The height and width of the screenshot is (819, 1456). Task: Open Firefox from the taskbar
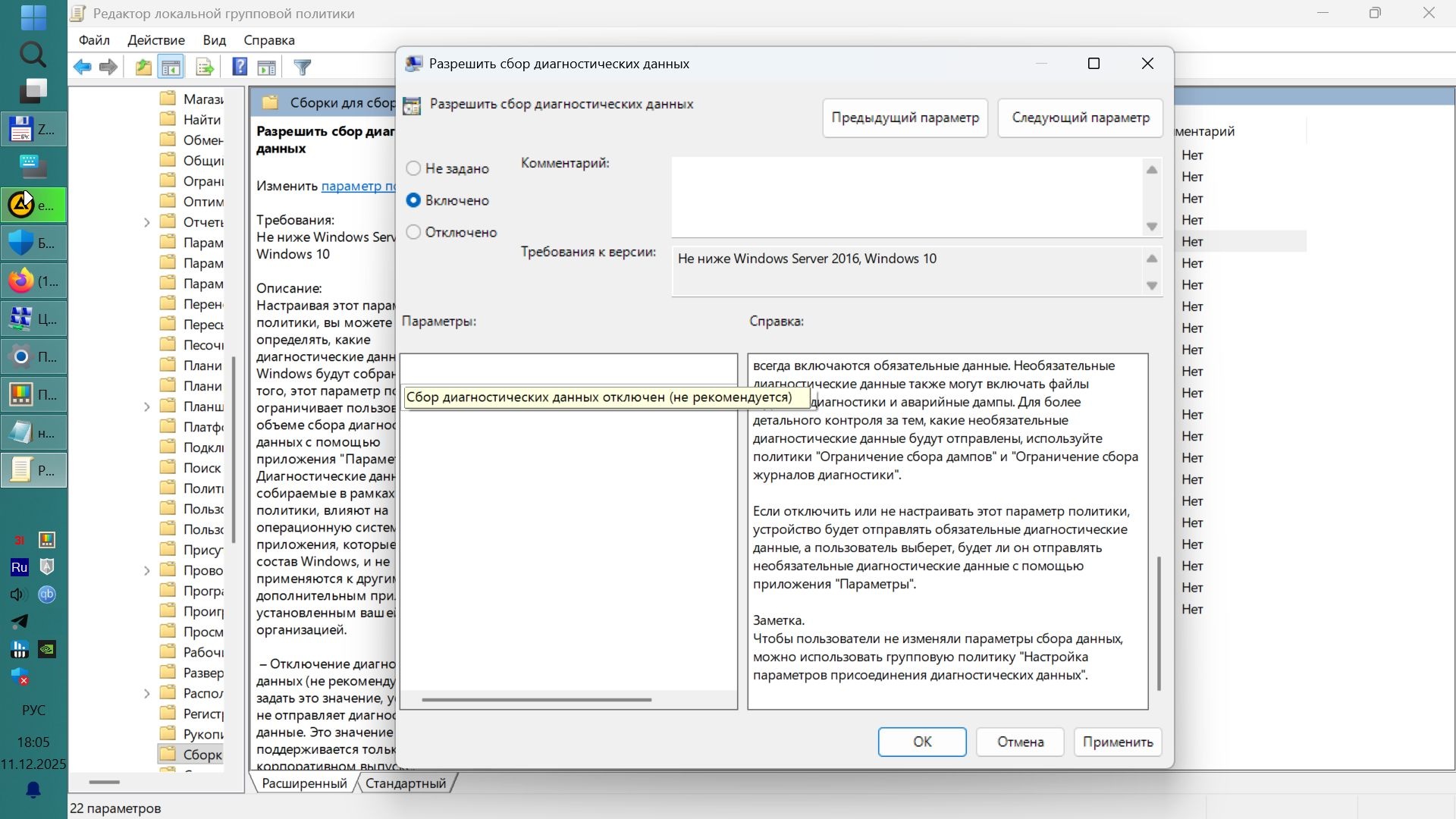33,281
